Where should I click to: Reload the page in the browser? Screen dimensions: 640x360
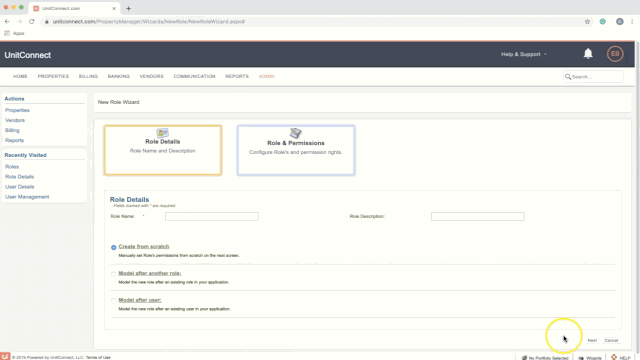[x=31, y=21]
